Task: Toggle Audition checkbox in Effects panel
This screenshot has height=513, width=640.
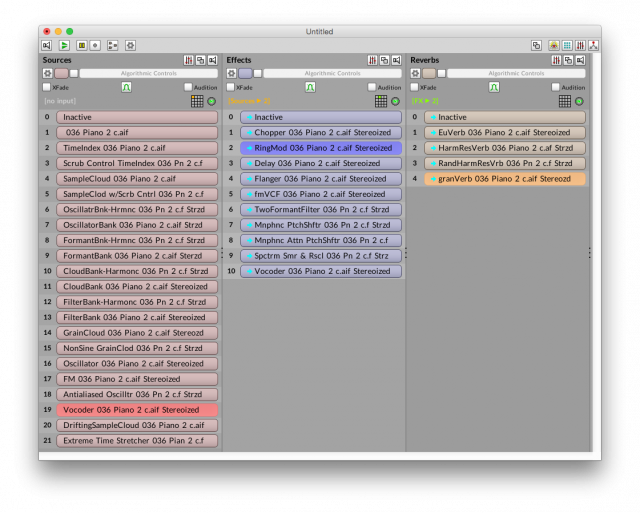Action: (371, 87)
